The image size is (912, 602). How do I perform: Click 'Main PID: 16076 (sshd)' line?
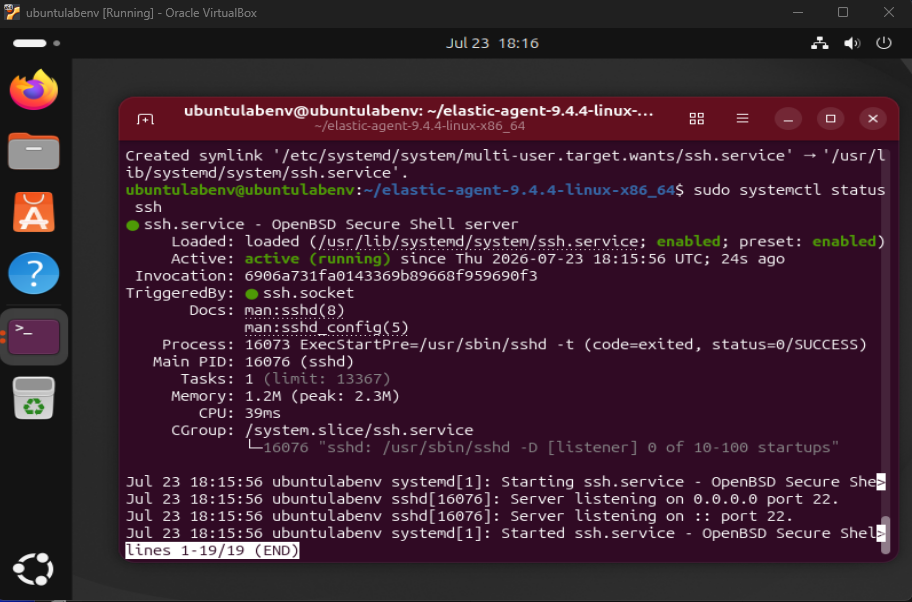click(x=254, y=362)
